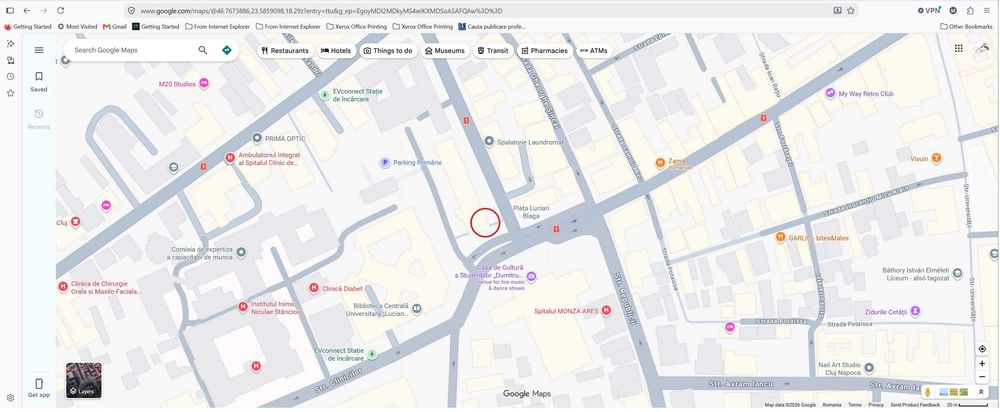Click the Nail Art Studio Cluj Napoca pin

tap(869, 368)
